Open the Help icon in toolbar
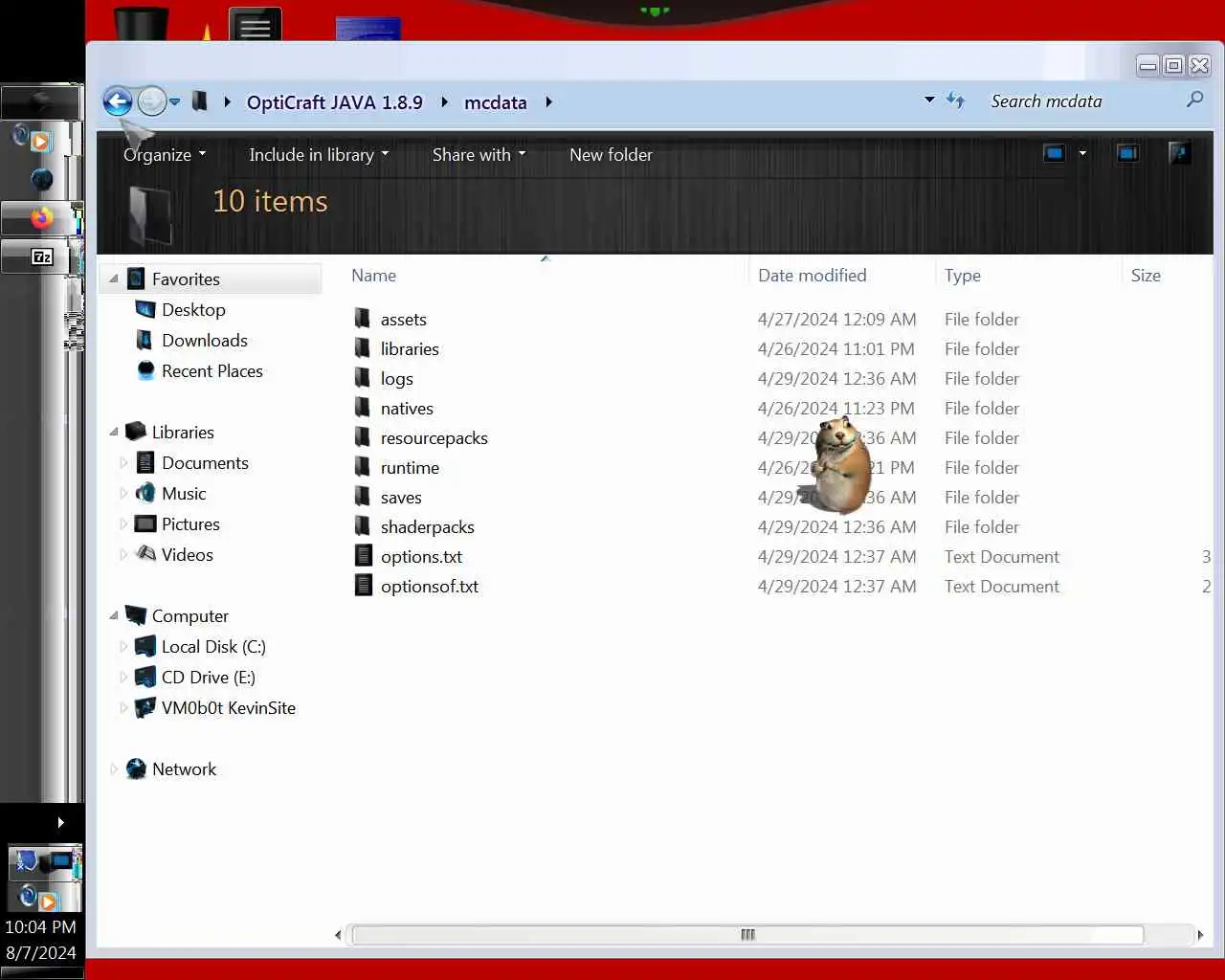Viewport: 1225px width, 980px height. 1180,153
